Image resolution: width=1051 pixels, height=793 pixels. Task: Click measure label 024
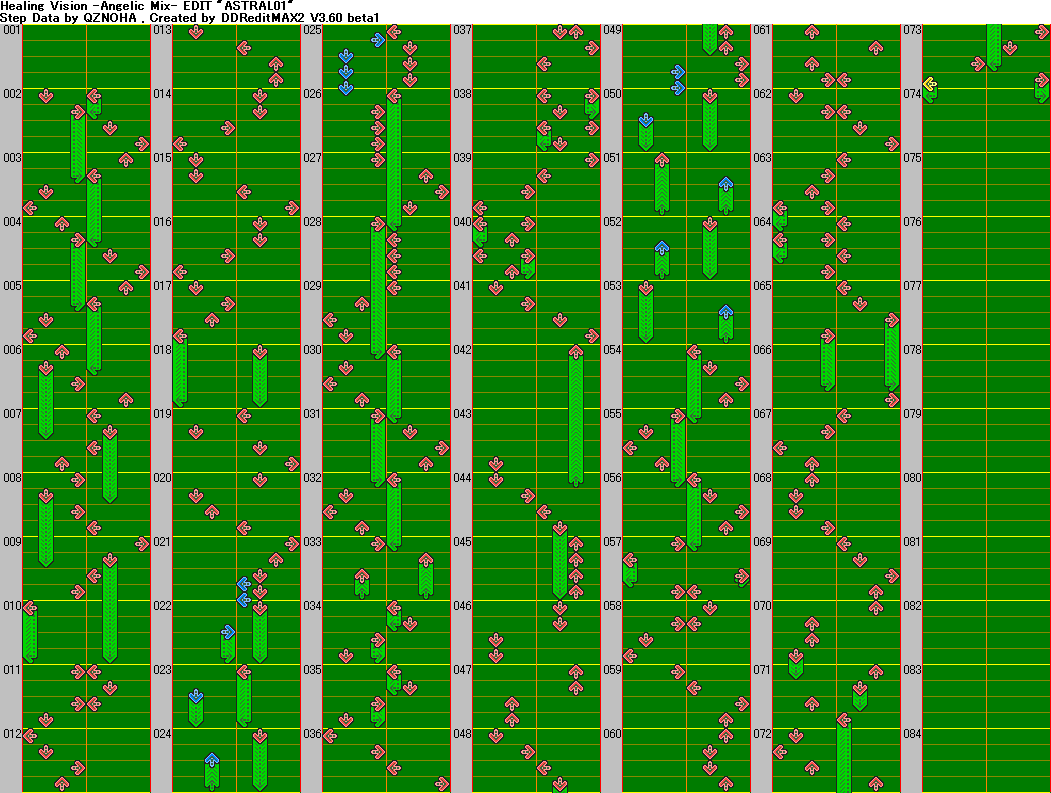click(162, 734)
